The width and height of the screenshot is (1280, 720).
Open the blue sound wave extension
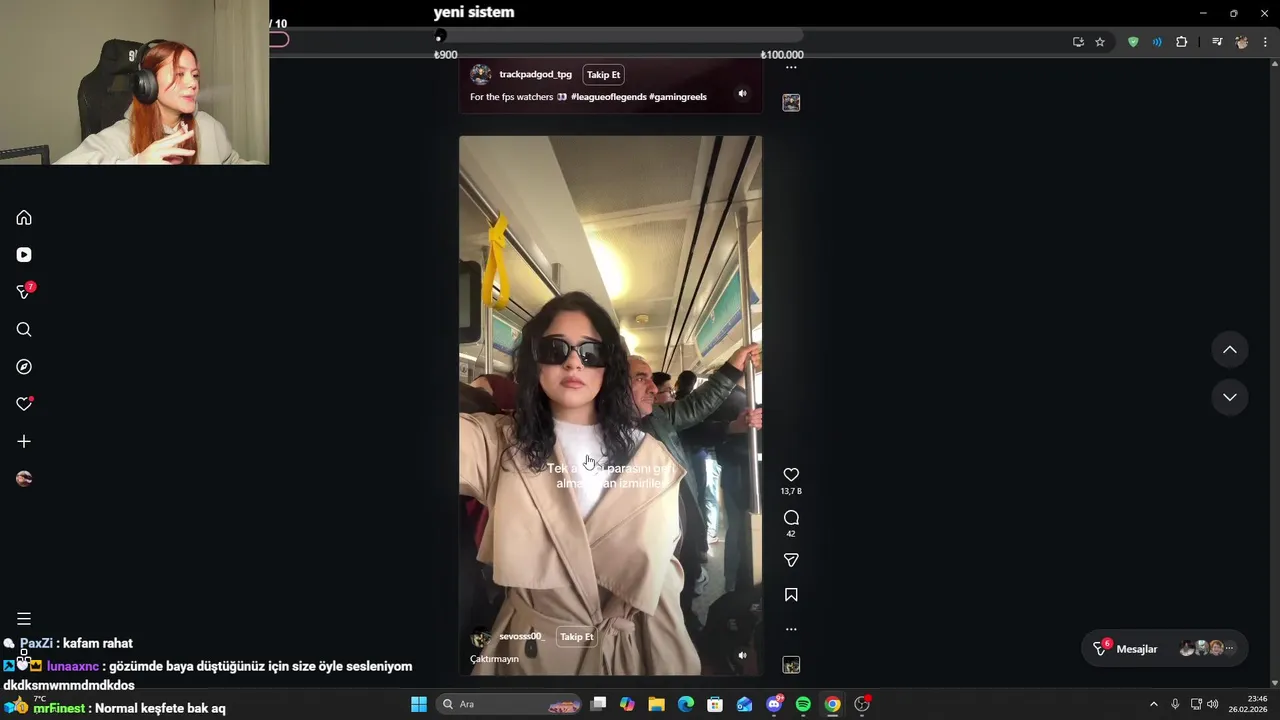pyautogui.click(x=1157, y=42)
